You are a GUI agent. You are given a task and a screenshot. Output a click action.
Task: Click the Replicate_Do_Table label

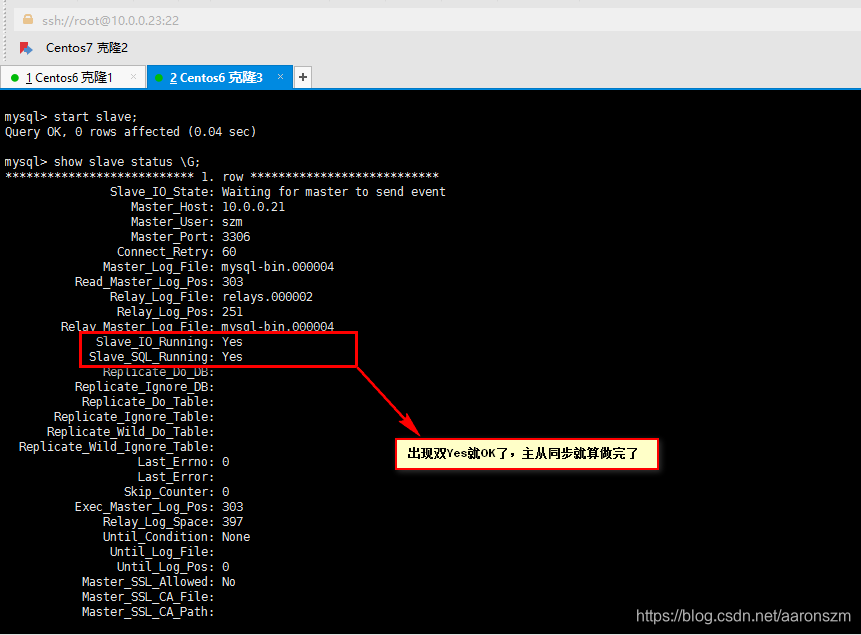point(148,402)
